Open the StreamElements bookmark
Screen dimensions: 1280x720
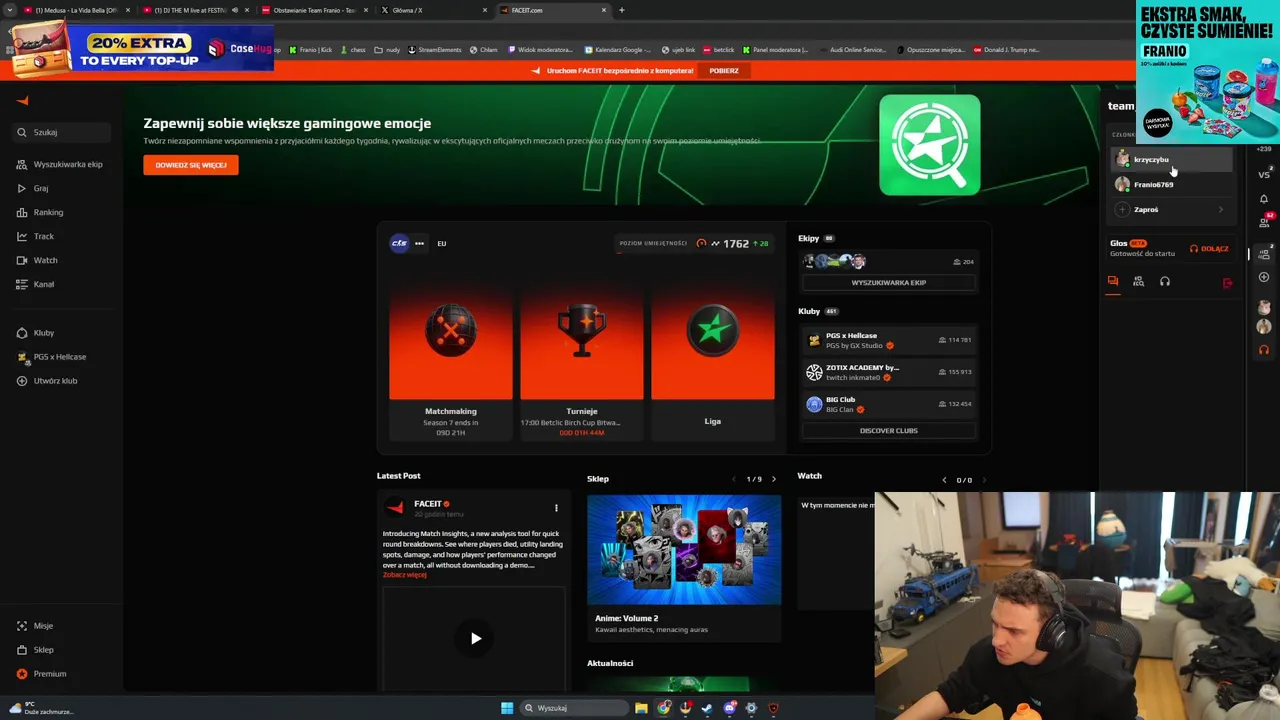coord(435,50)
